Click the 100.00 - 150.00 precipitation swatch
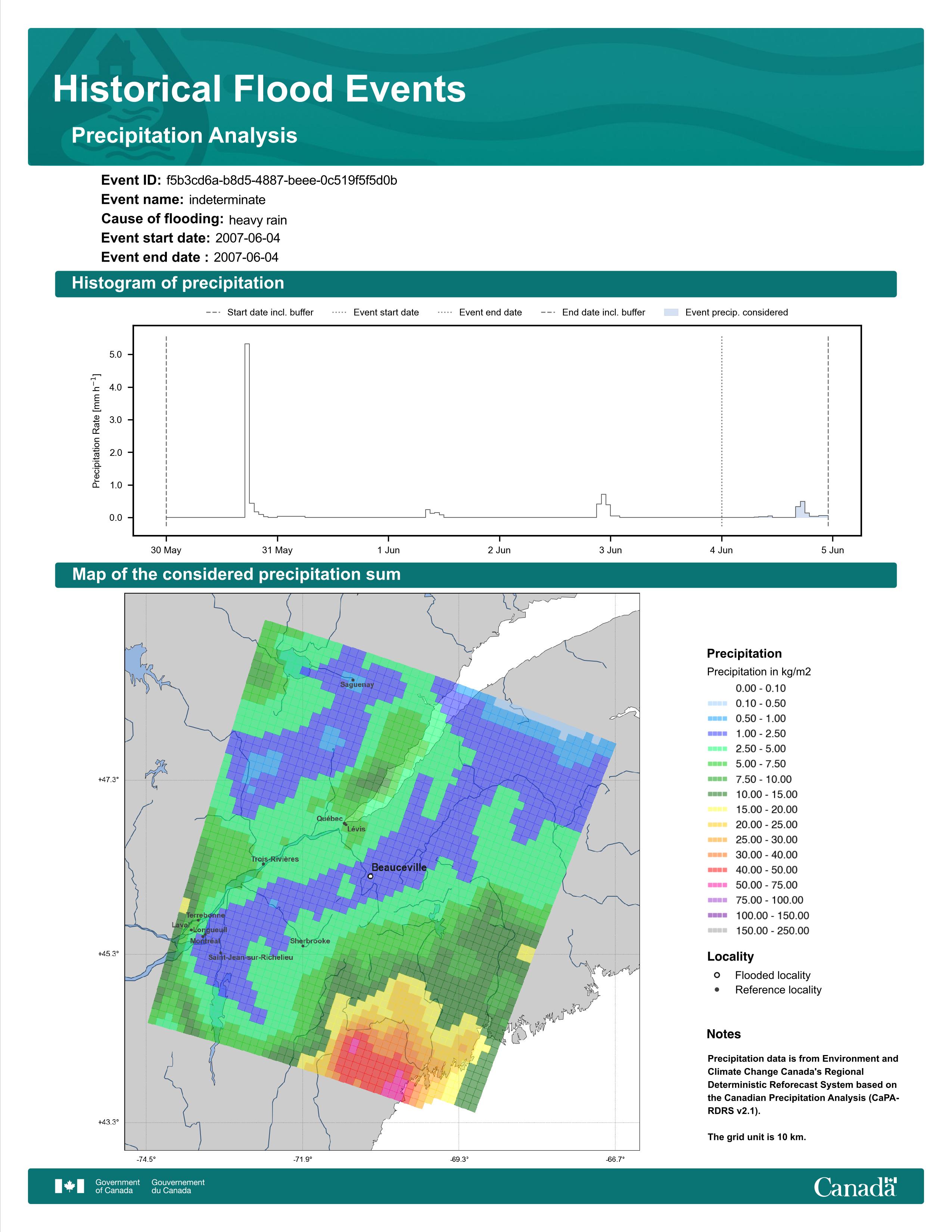Viewport: 952px width, 1232px height. [718, 915]
